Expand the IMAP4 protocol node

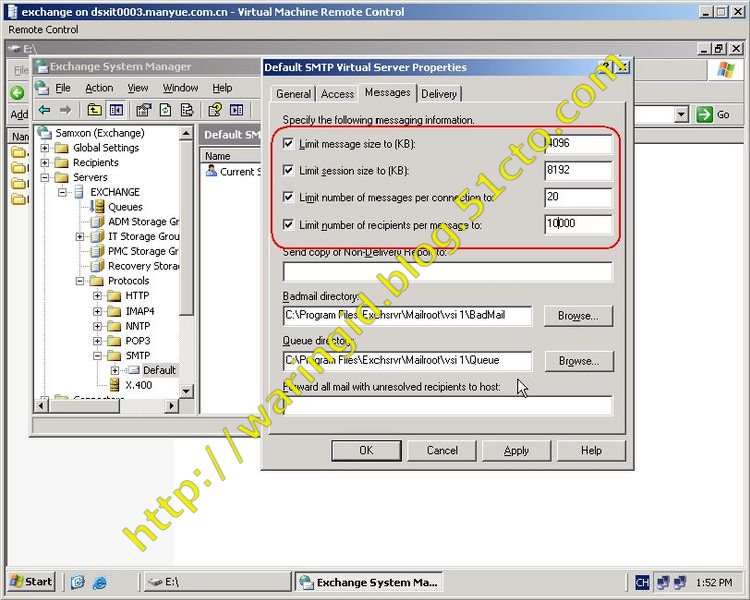click(98, 311)
